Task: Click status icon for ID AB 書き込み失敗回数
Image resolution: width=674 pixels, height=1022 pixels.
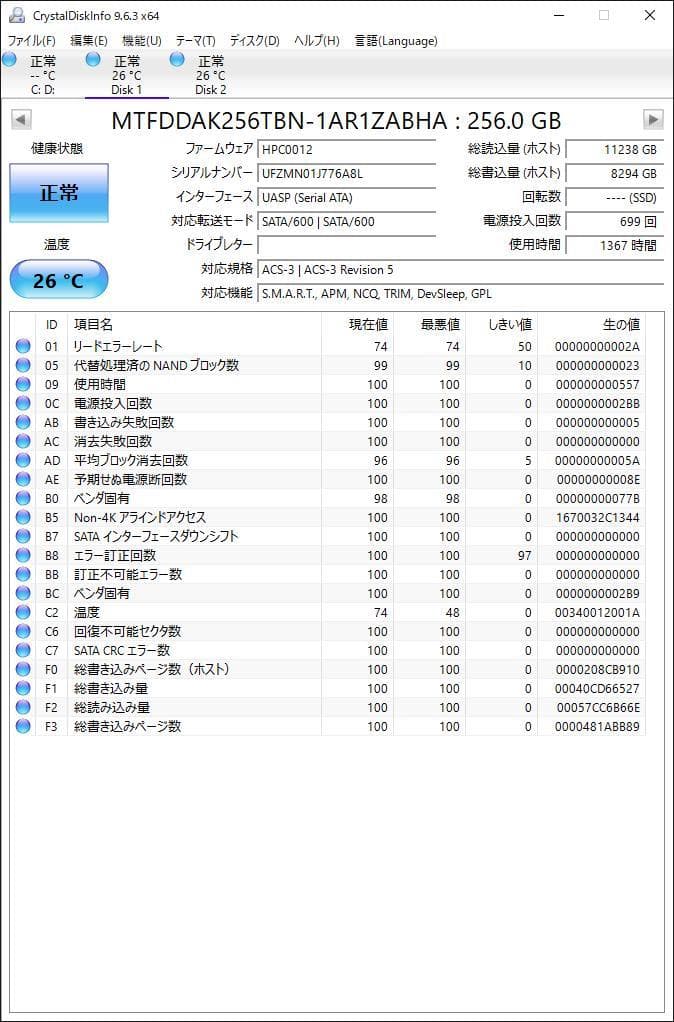Action: pos(23,422)
